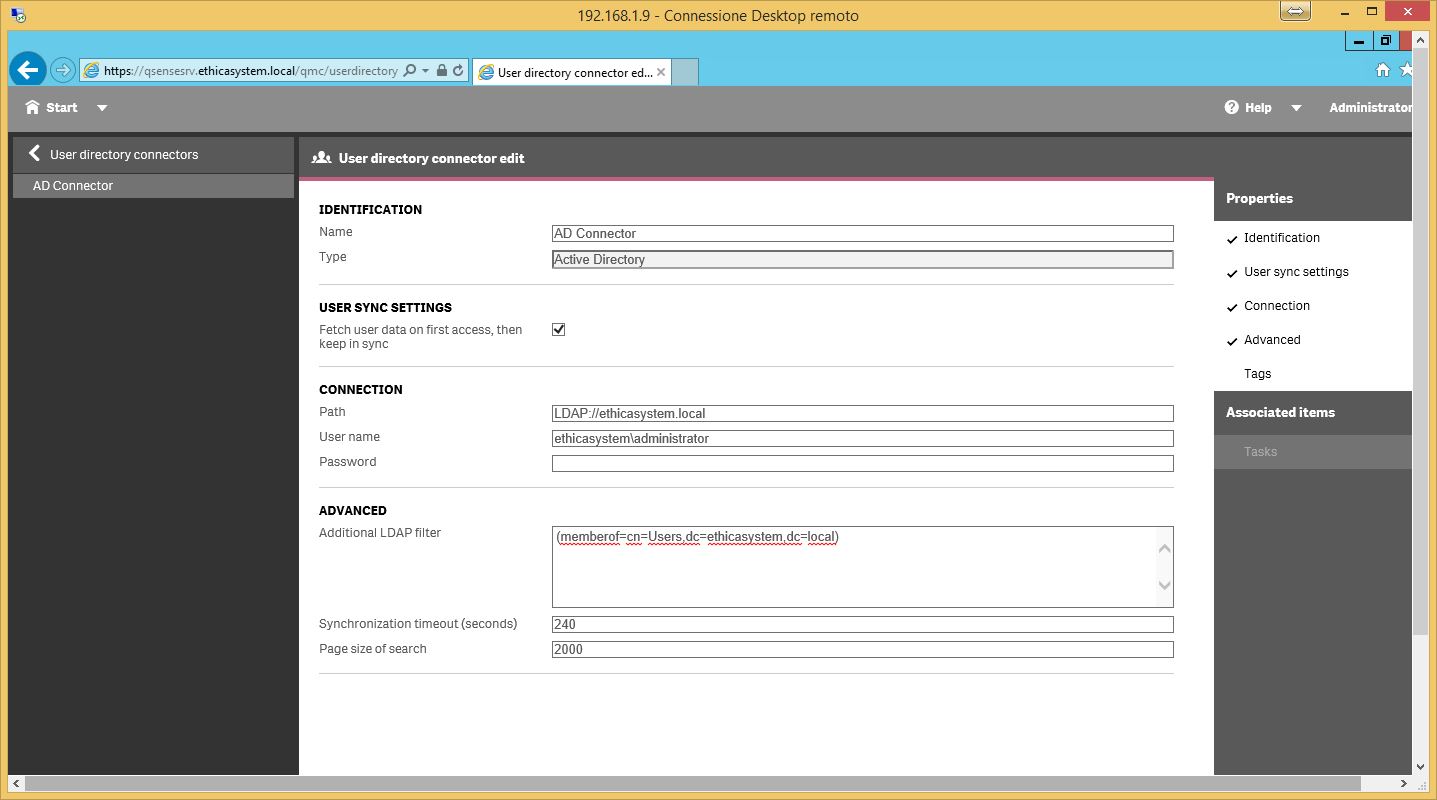Open Tasks under Associated items

[1313, 452]
